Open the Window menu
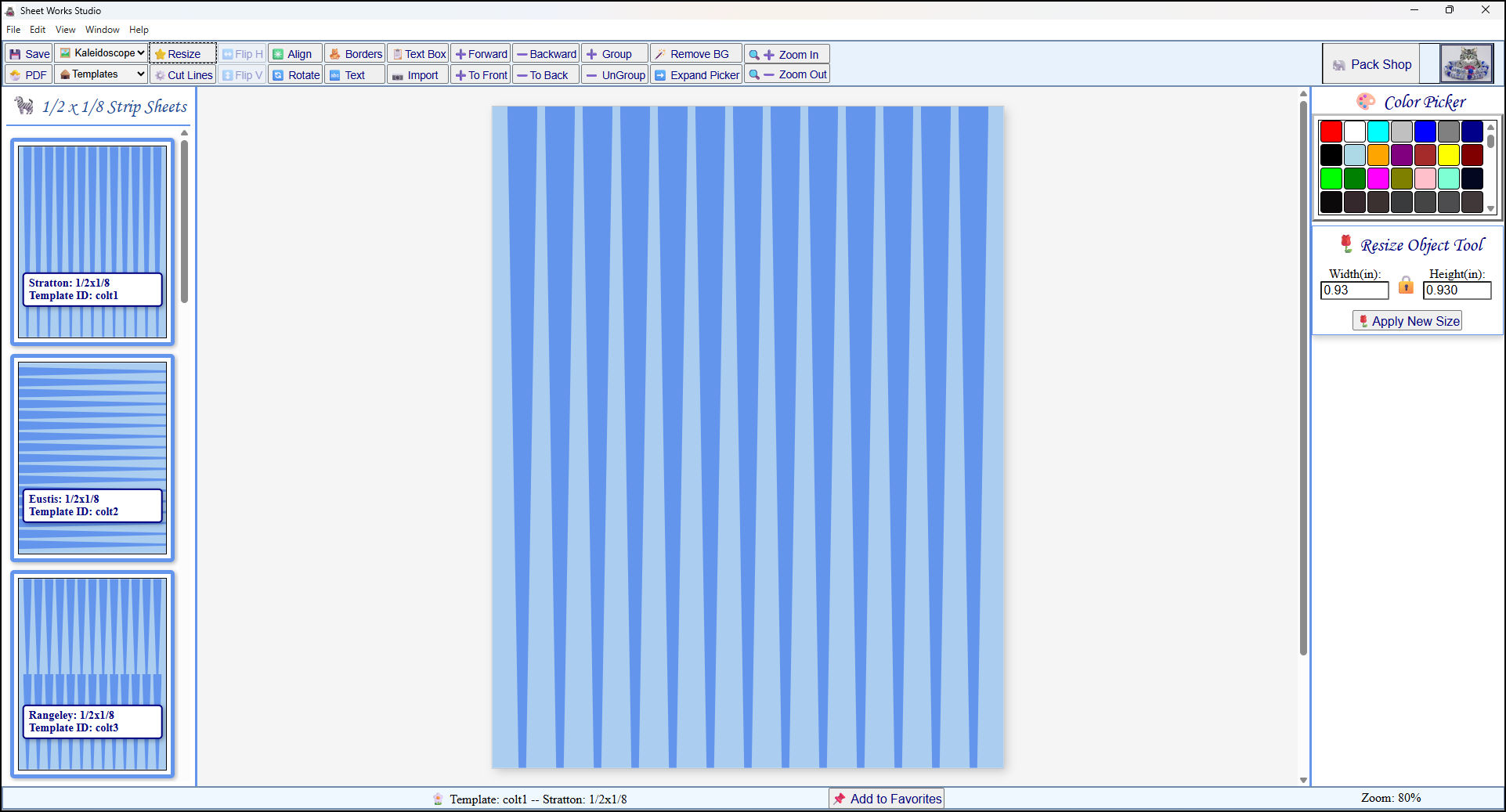 click(x=102, y=30)
